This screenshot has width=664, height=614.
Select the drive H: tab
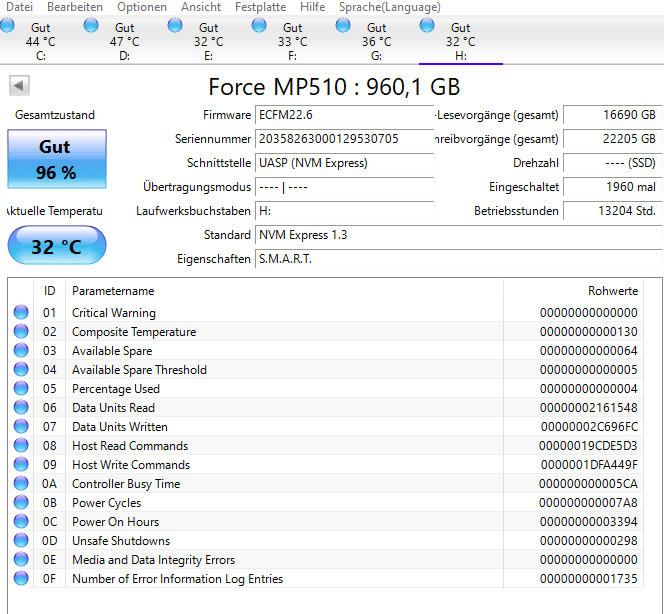pyautogui.click(x=461, y=41)
